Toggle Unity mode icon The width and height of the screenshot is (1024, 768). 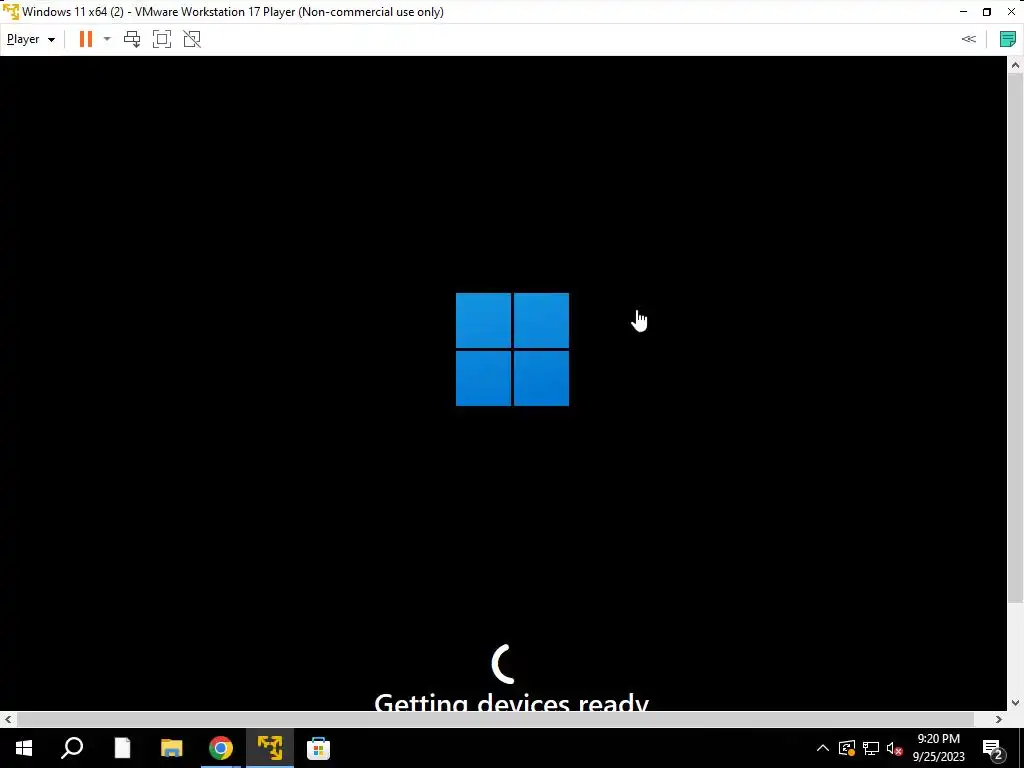click(x=192, y=39)
